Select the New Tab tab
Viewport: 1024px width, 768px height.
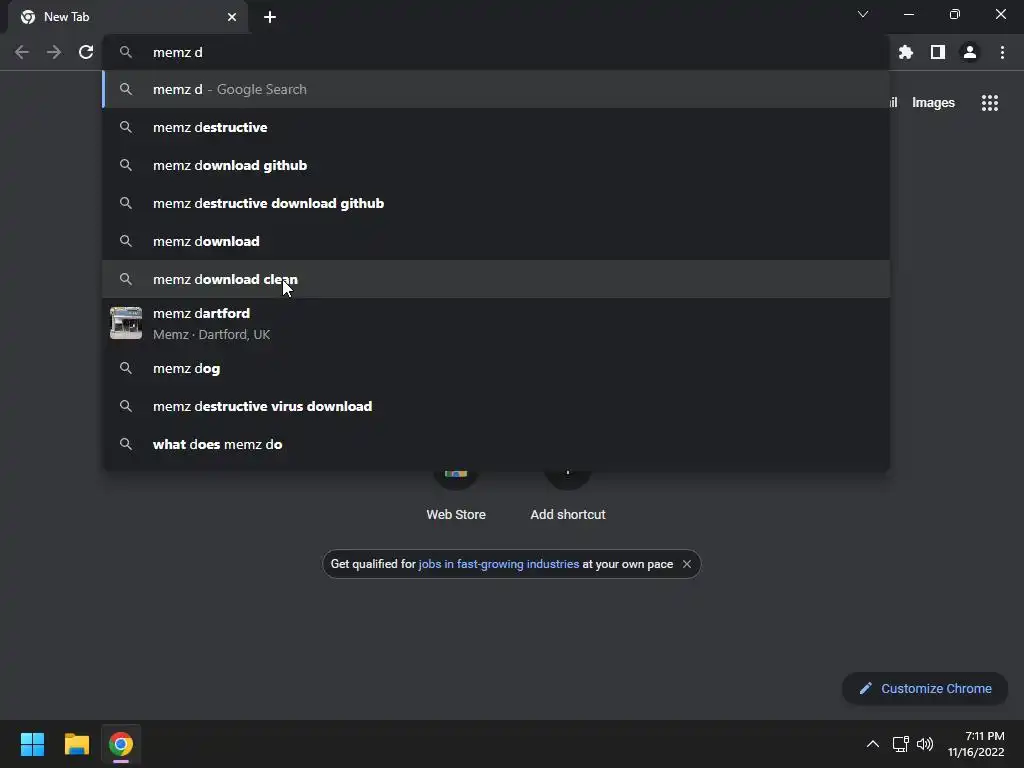[x=127, y=17]
